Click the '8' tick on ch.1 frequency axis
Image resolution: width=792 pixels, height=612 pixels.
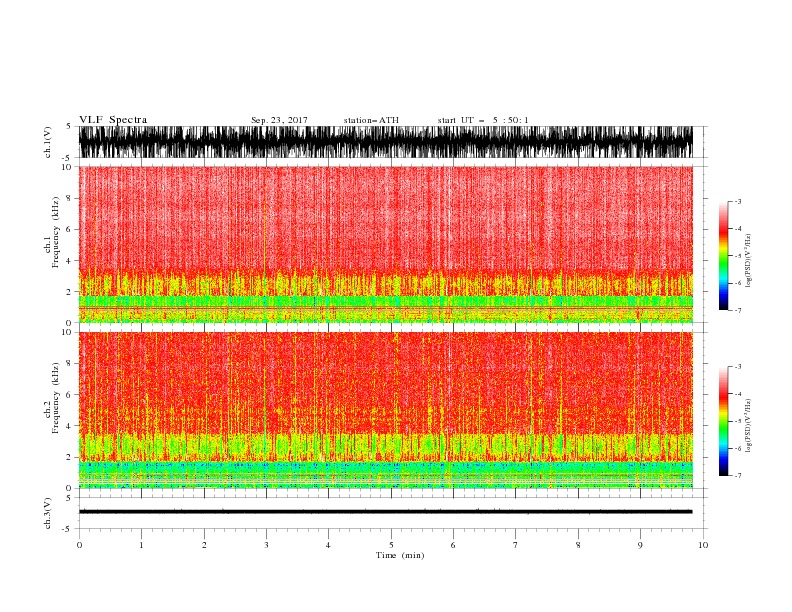click(x=69, y=198)
